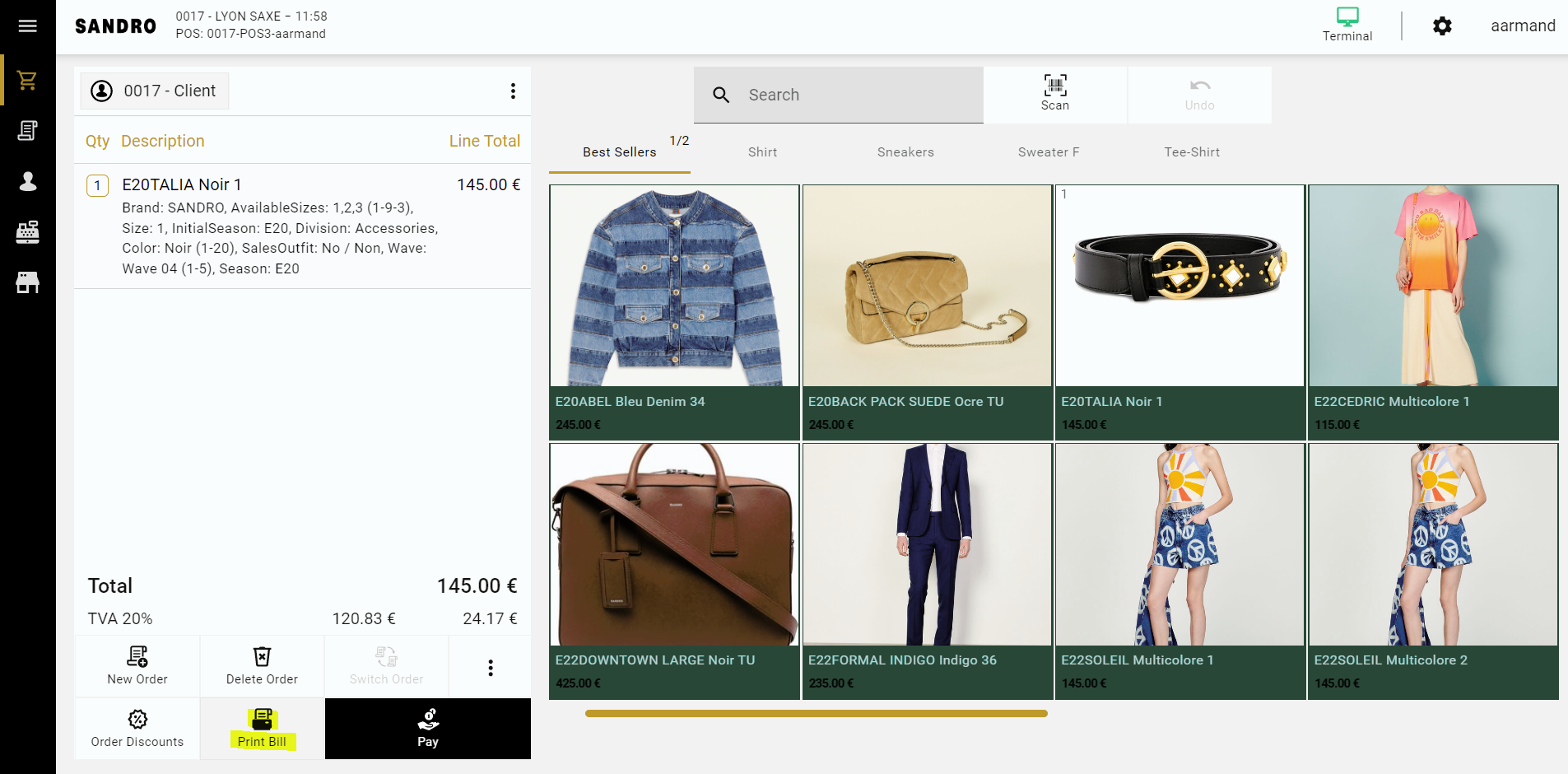Add E20TALIA Noir 1 belt product
1568x774 pixels.
[1179, 312]
